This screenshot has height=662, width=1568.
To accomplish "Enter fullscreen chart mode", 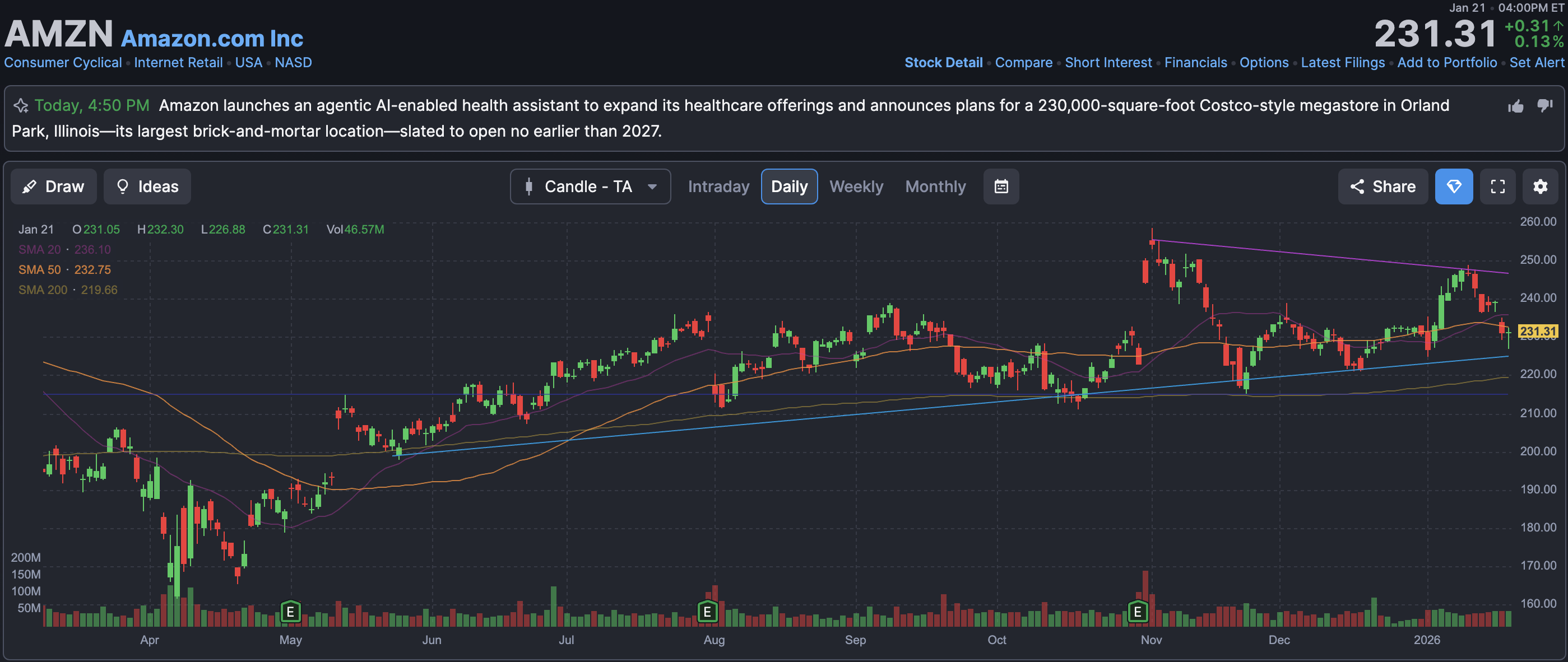I will coord(1497,186).
